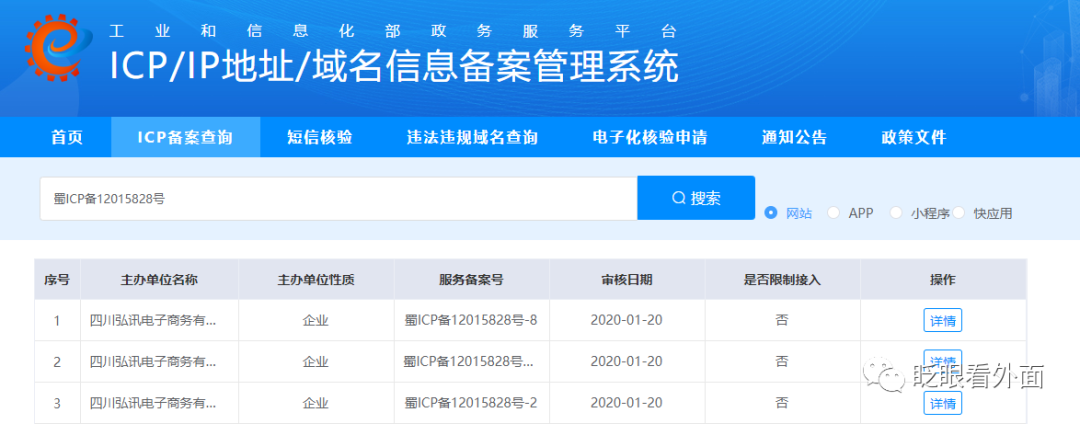Image resolution: width=1080 pixels, height=424 pixels.
Task: Click the 主办单位名称 column header
Action: click(160, 279)
